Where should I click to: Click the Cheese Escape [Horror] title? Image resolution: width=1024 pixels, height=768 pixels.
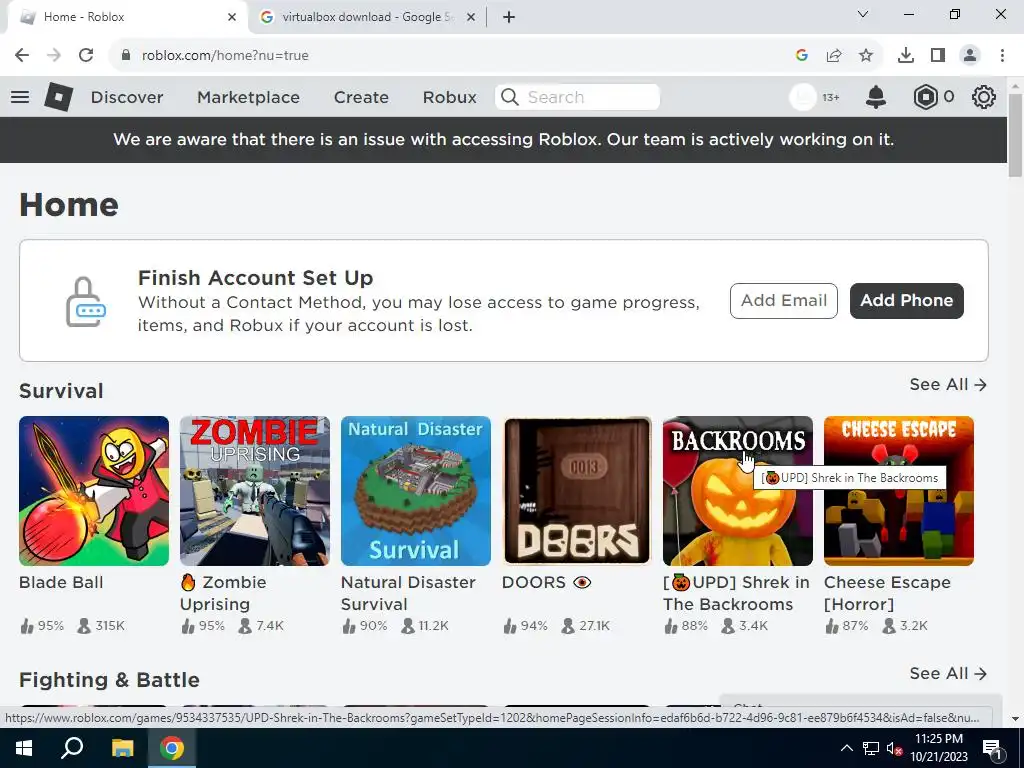tap(887, 593)
